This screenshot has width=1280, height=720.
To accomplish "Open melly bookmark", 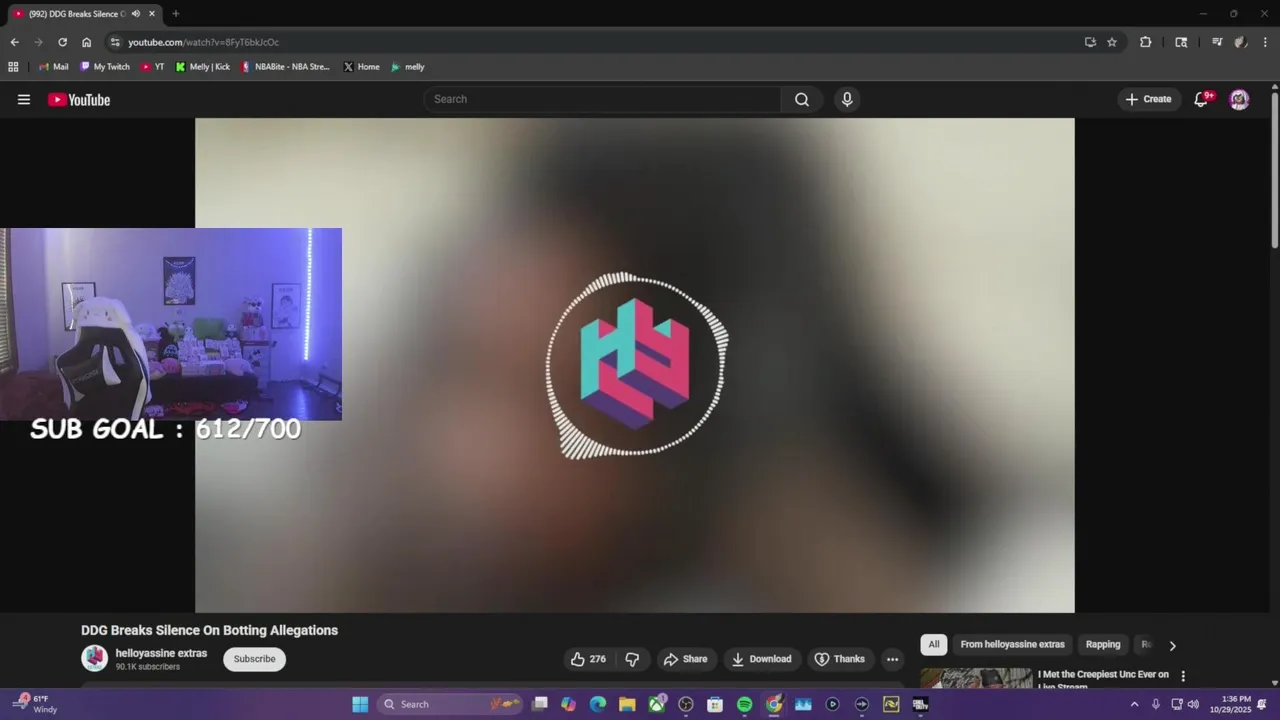I will click(408, 67).
